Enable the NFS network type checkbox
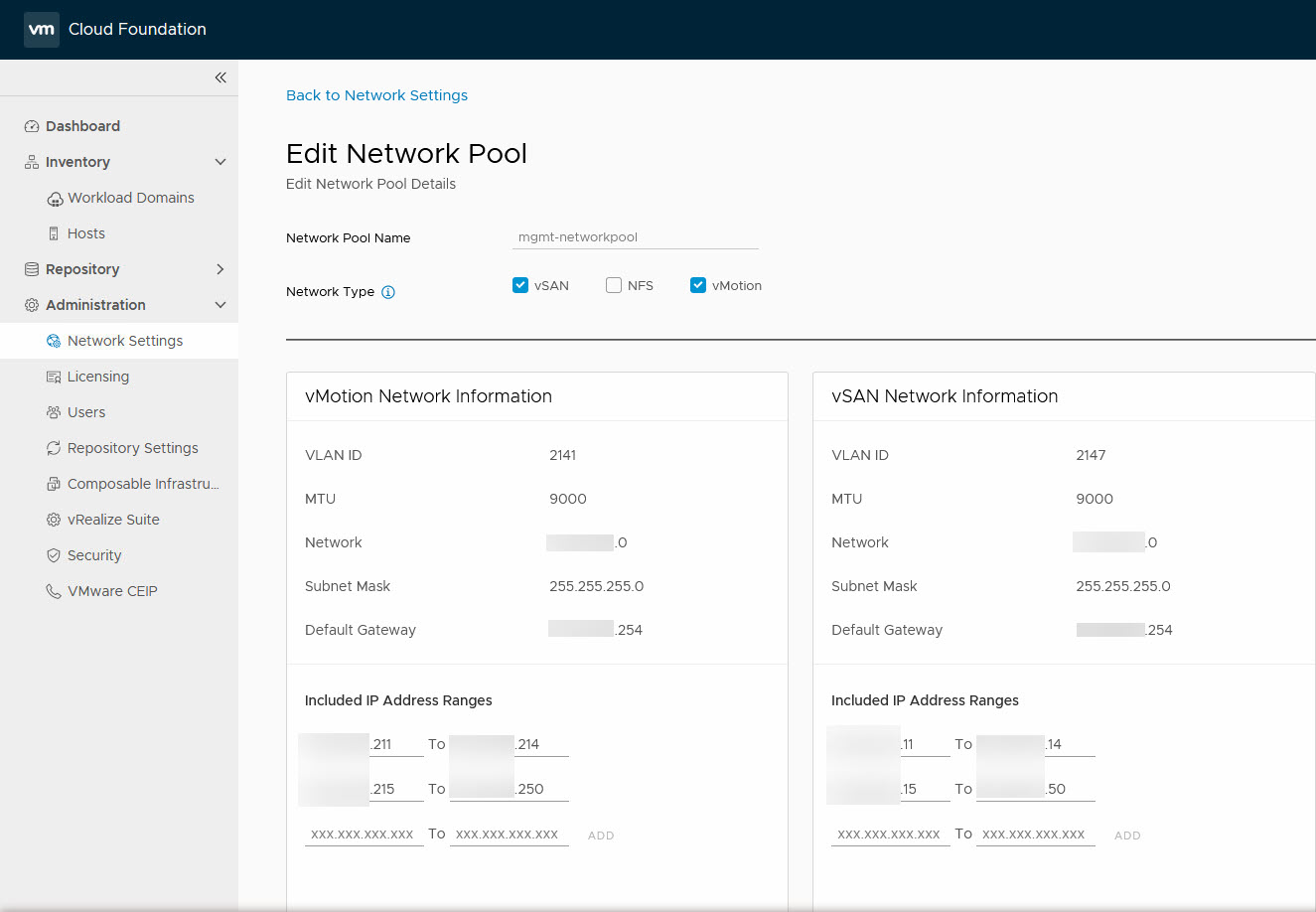The image size is (1316, 912). pos(614,285)
